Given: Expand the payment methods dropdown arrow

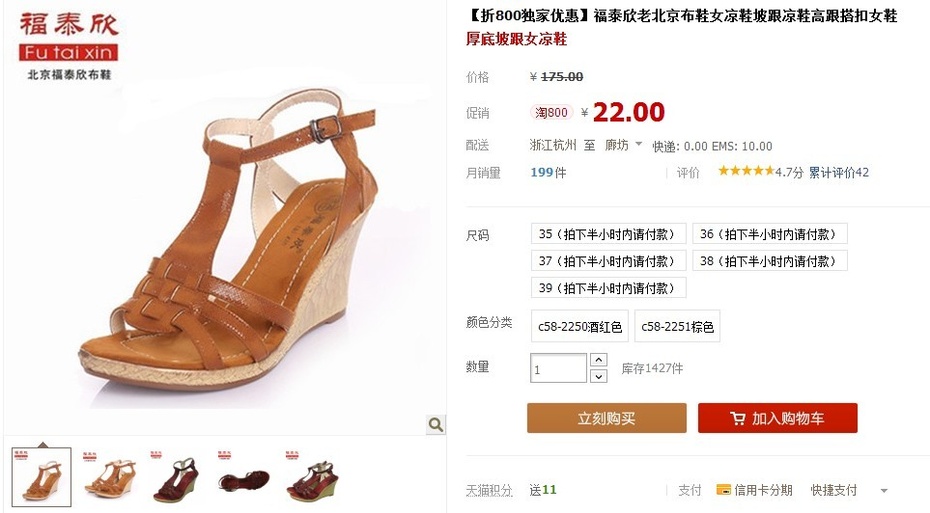Looking at the screenshot, I should click(x=884, y=490).
